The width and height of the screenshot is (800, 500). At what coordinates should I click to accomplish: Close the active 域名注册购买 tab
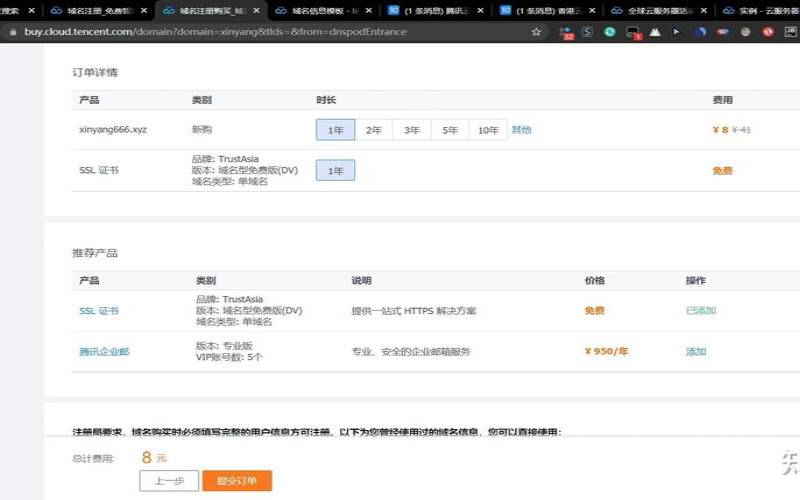pyautogui.click(x=256, y=10)
